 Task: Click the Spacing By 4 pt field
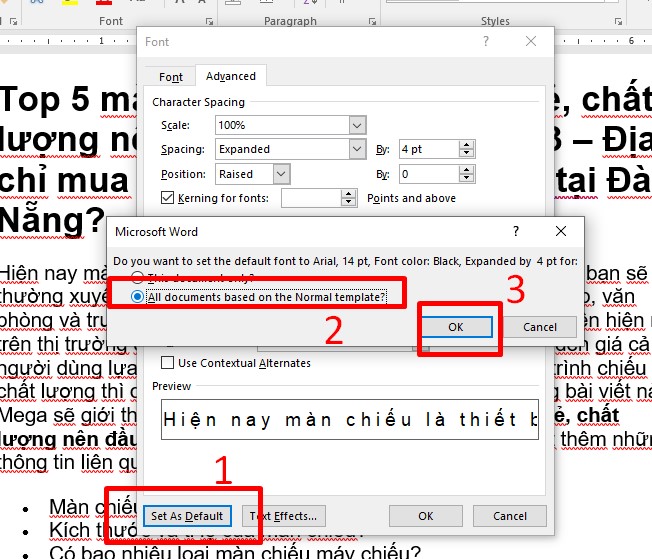(x=429, y=149)
